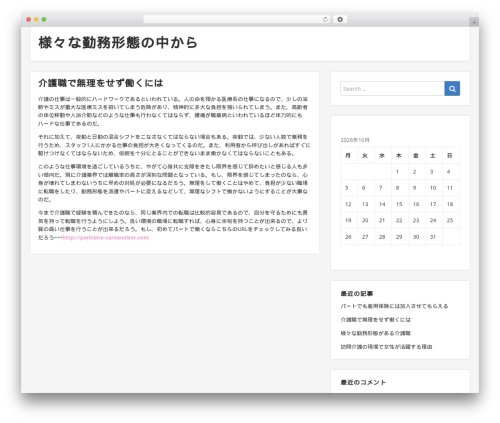Select day 10 in the calendar
Screen dimensions: 500x423
click(433, 188)
